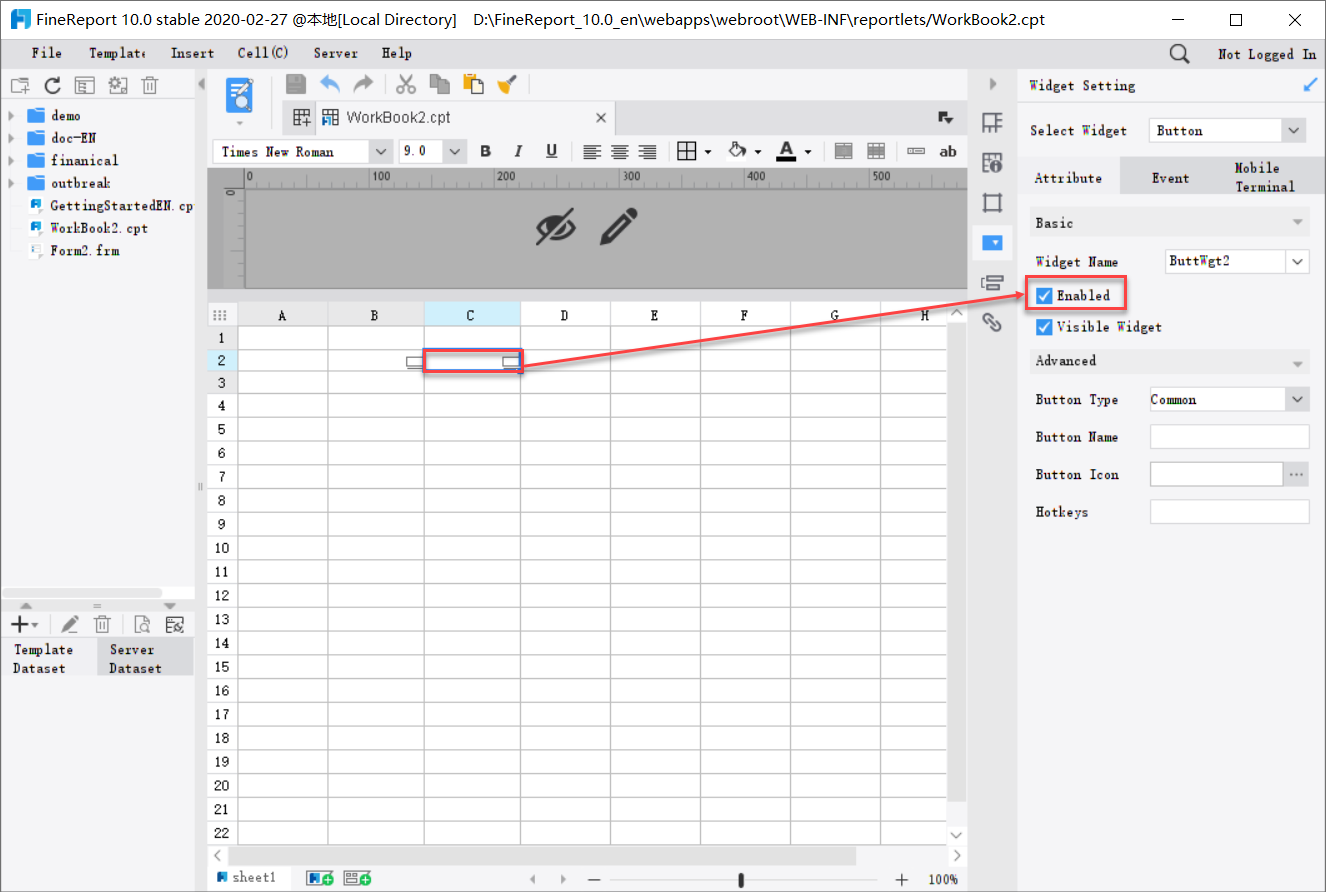Open the File menu
The width and height of the screenshot is (1326, 892).
[47, 54]
